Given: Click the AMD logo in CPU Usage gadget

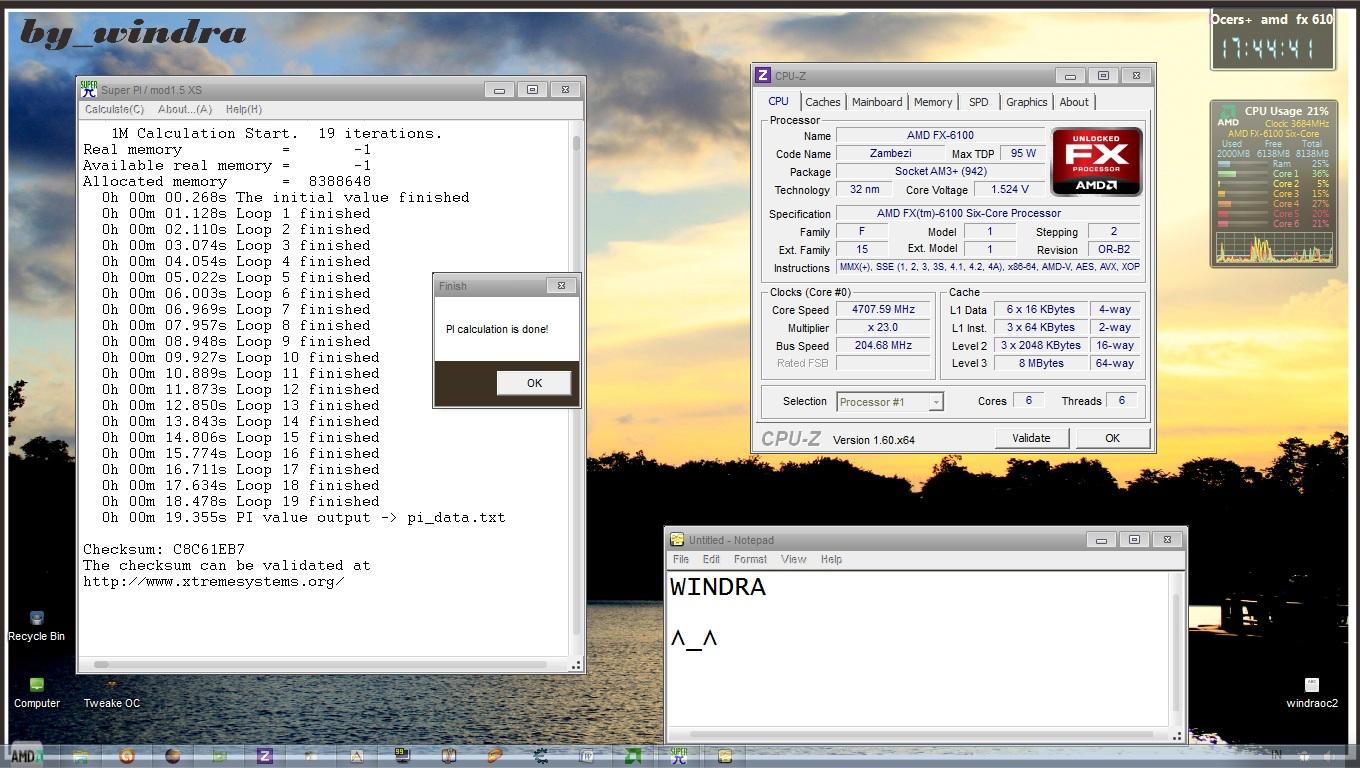Looking at the screenshot, I should [1227, 117].
